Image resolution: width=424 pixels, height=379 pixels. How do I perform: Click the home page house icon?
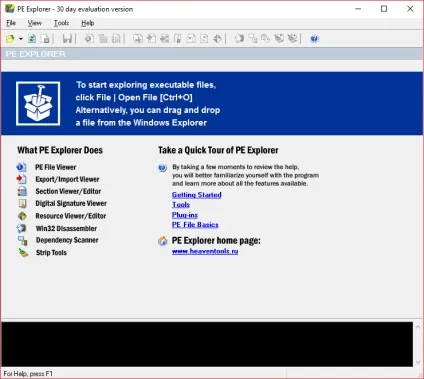click(163, 241)
